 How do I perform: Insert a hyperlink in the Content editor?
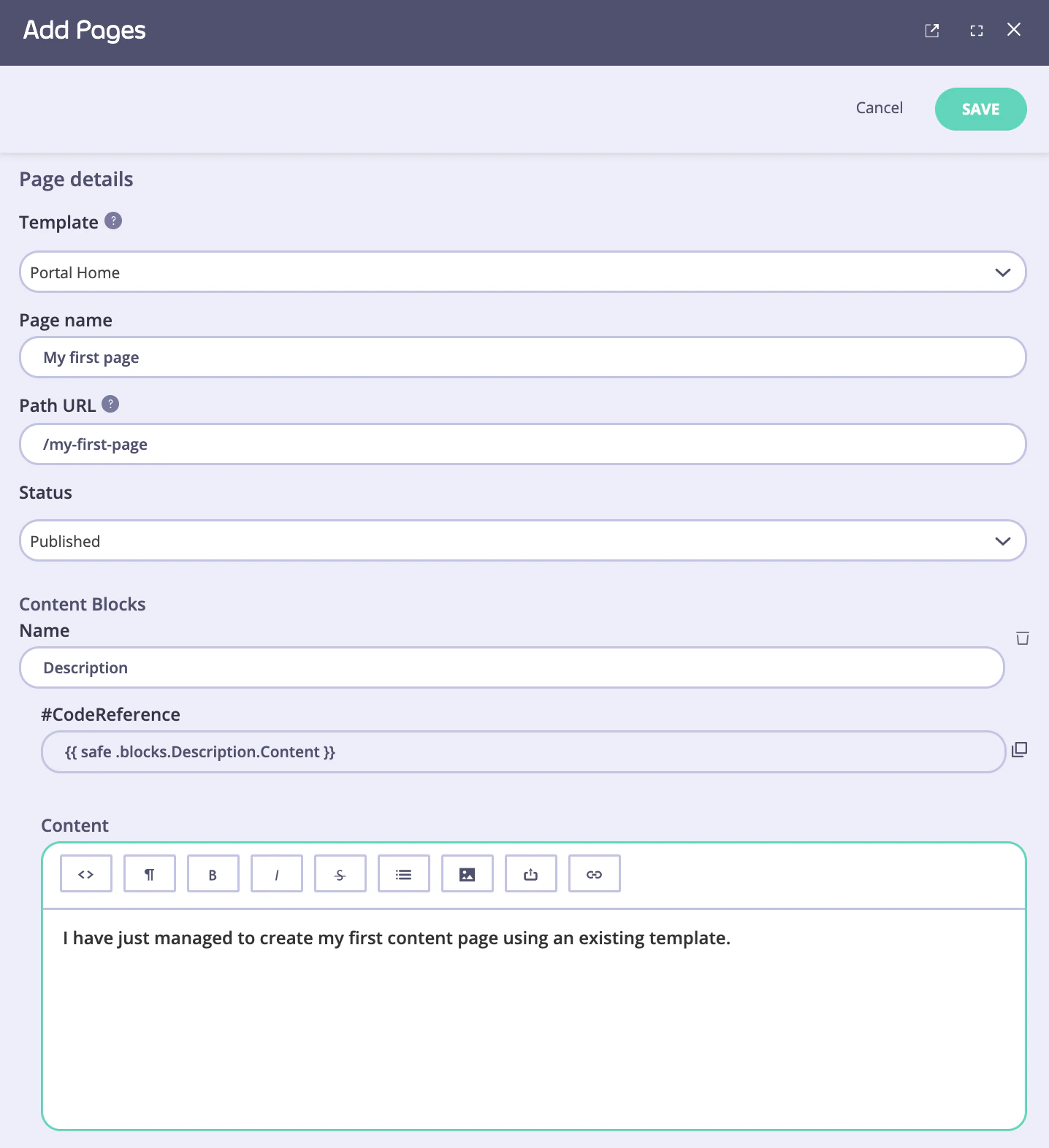coord(594,873)
